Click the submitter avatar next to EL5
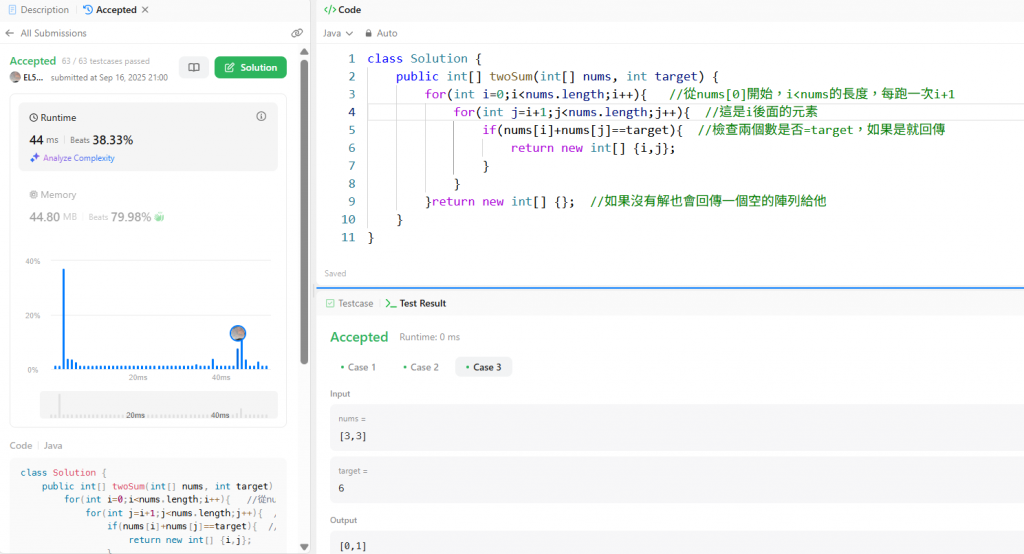 15,77
